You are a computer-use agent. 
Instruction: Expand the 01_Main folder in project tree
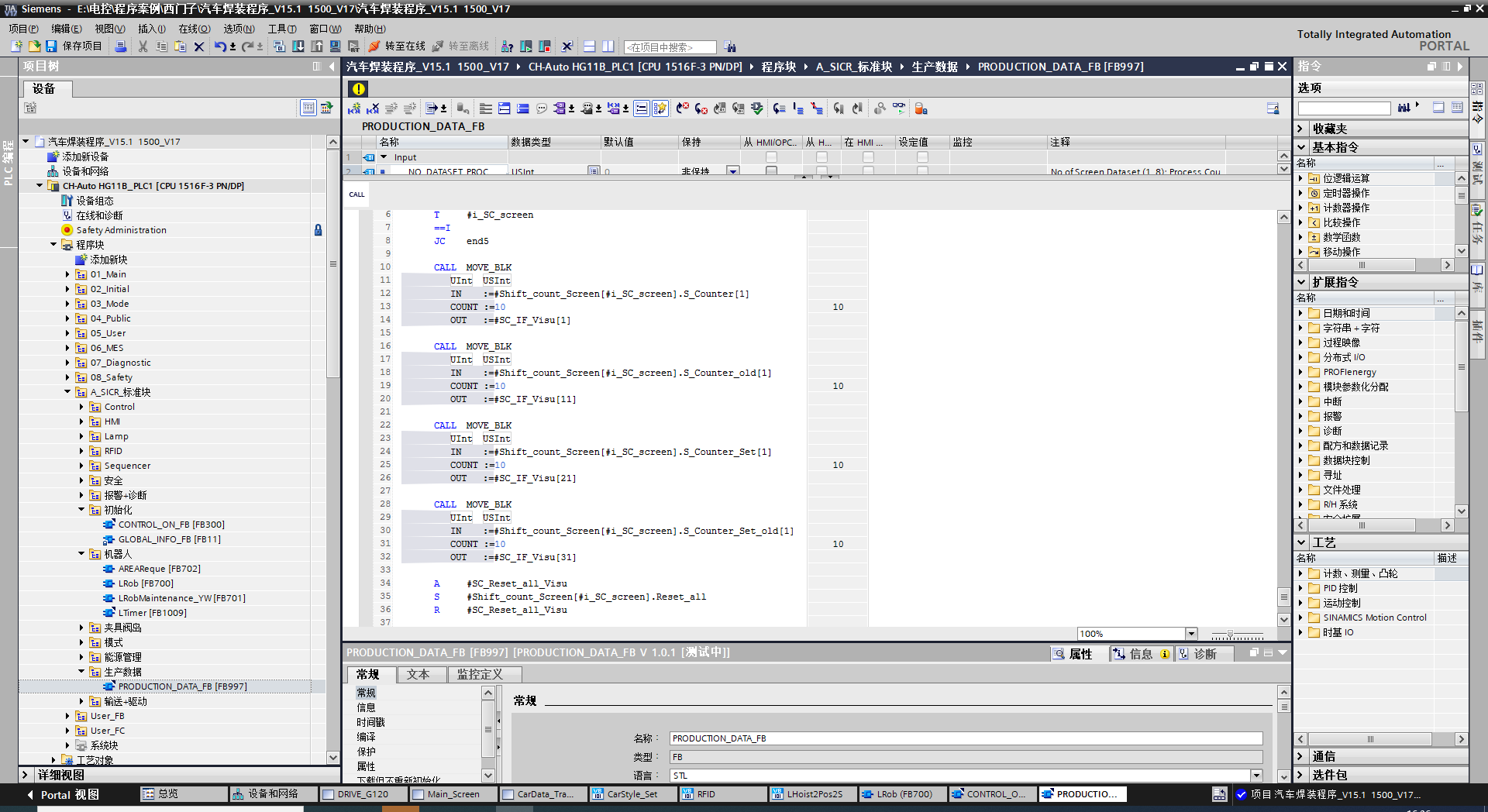(x=67, y=274)
